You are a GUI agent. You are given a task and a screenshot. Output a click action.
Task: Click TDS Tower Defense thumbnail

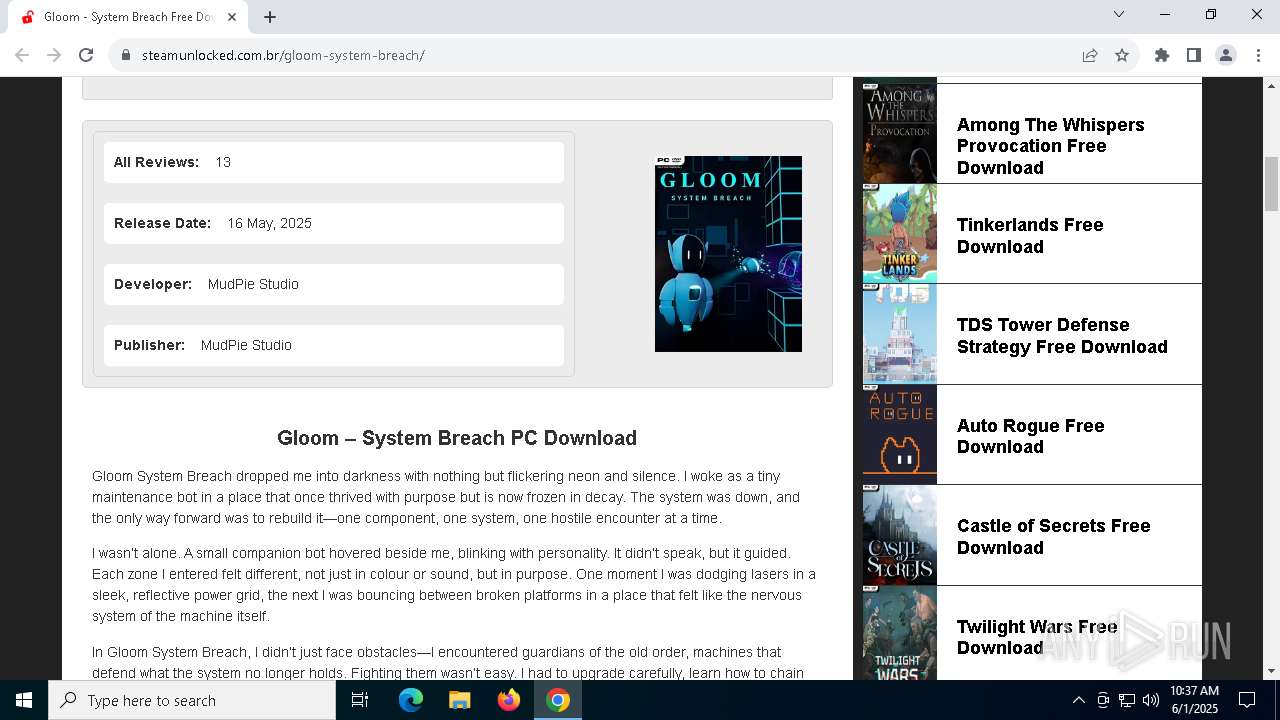click(x=900, y=334)
